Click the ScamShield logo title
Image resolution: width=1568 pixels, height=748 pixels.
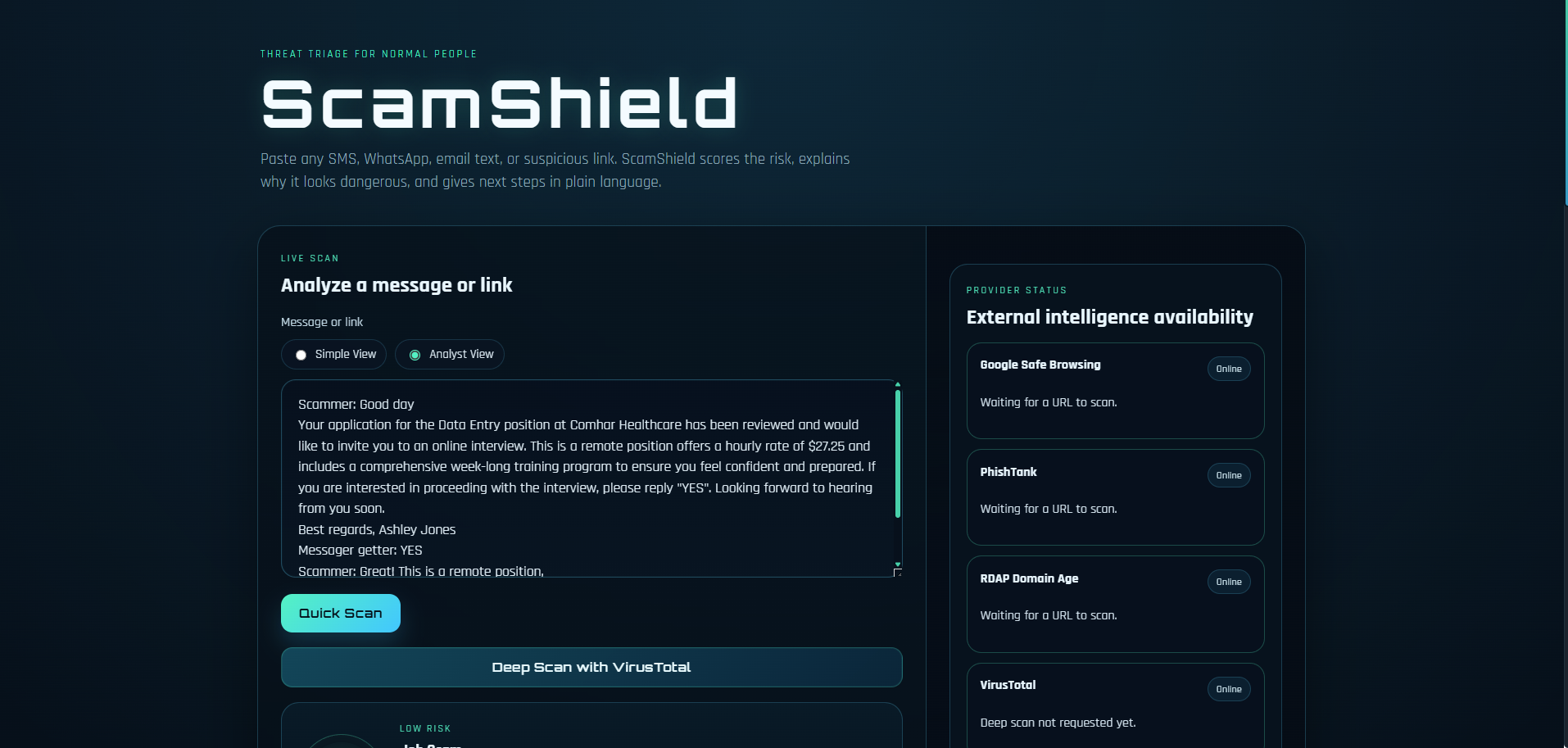tap(498, 102)
